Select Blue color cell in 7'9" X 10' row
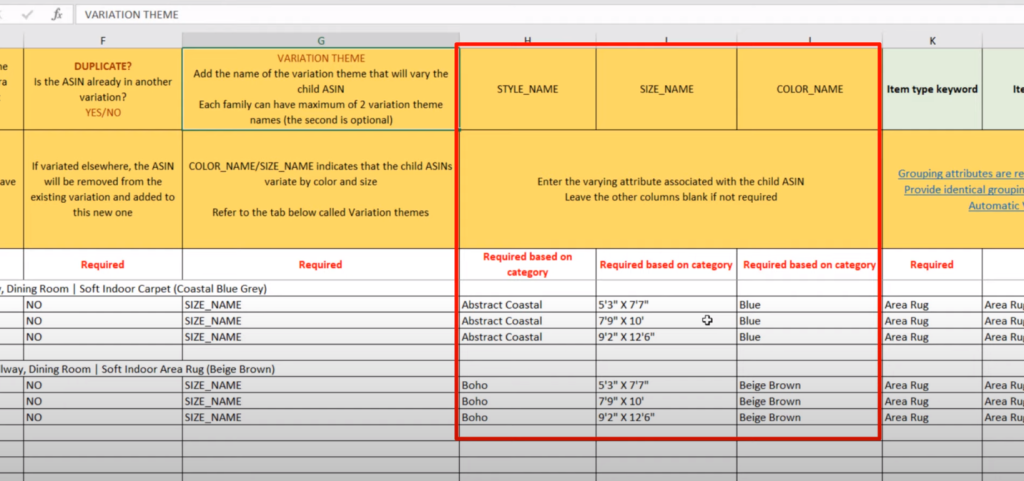This screenshot has height=481, width=1024. click(x=810, y=321)
